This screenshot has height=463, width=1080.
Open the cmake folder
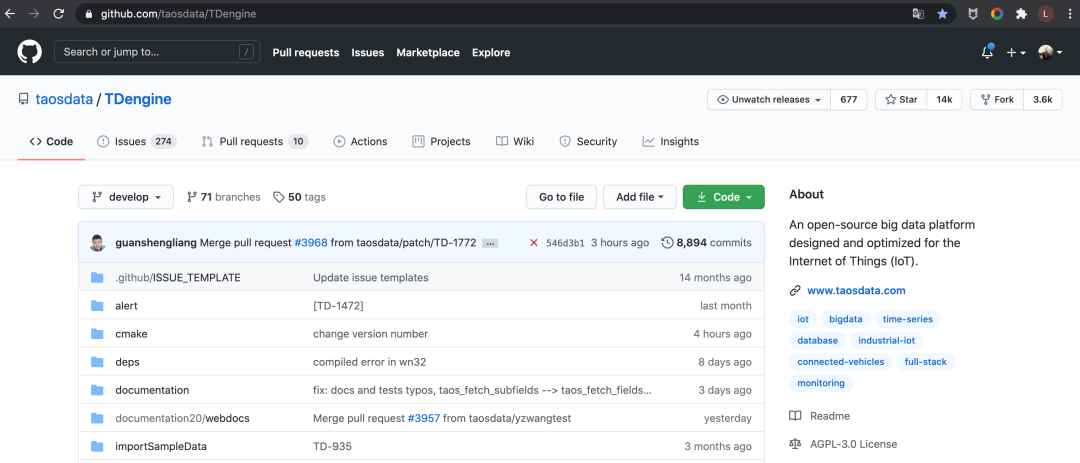(x=131, y=333)
